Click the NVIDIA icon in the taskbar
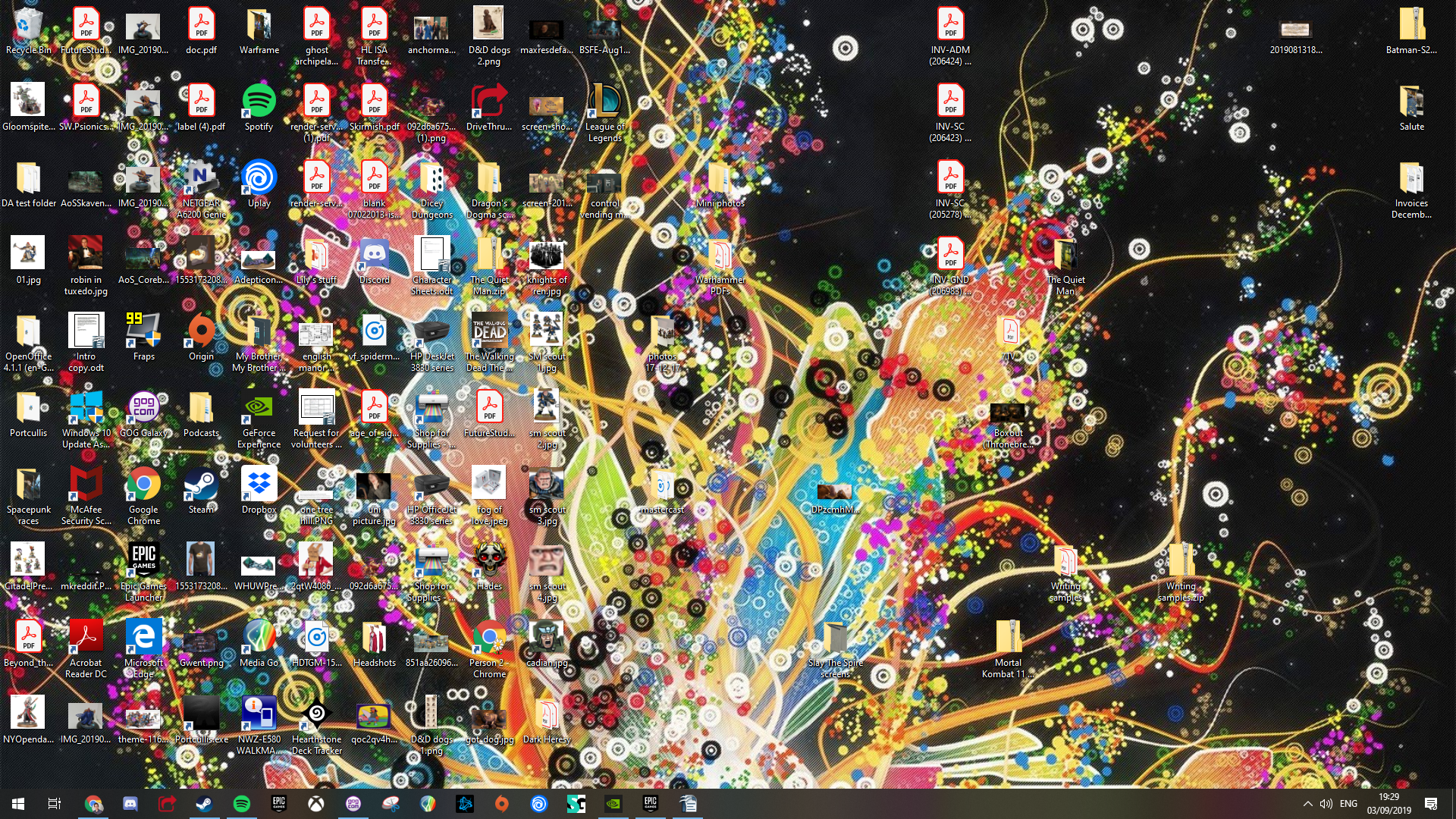The width and height of the screenshot is (1456, 819). coord(613,804)
